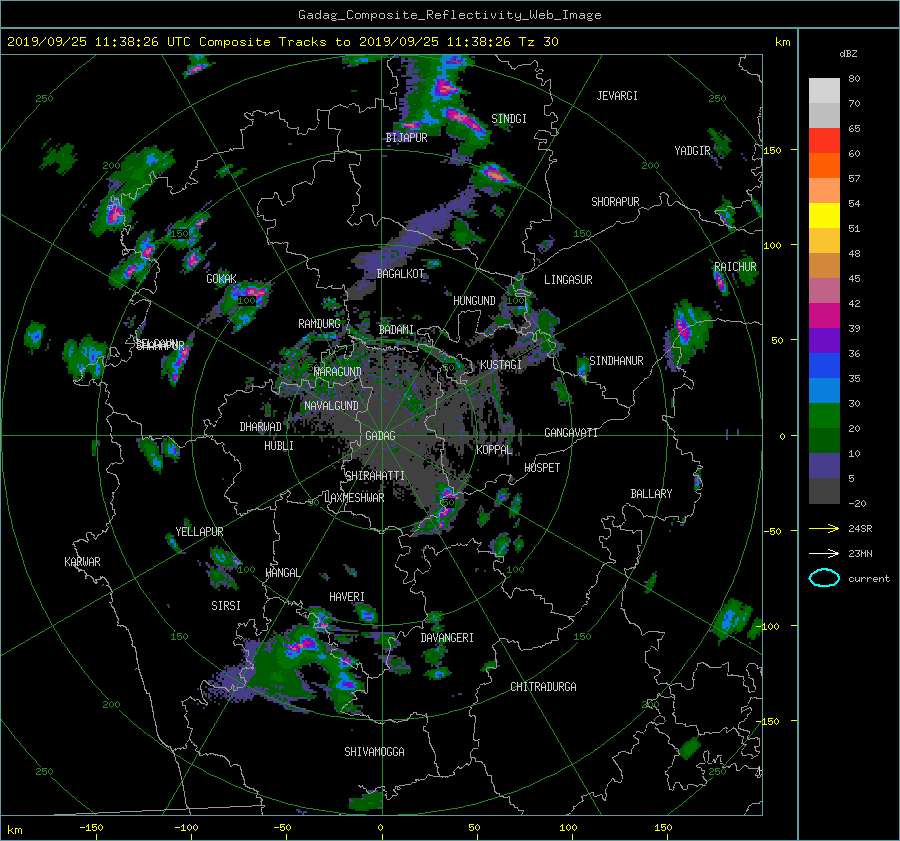900x841 pixels.
Task: Click the BALLARY city label
Action: (651, 494)
